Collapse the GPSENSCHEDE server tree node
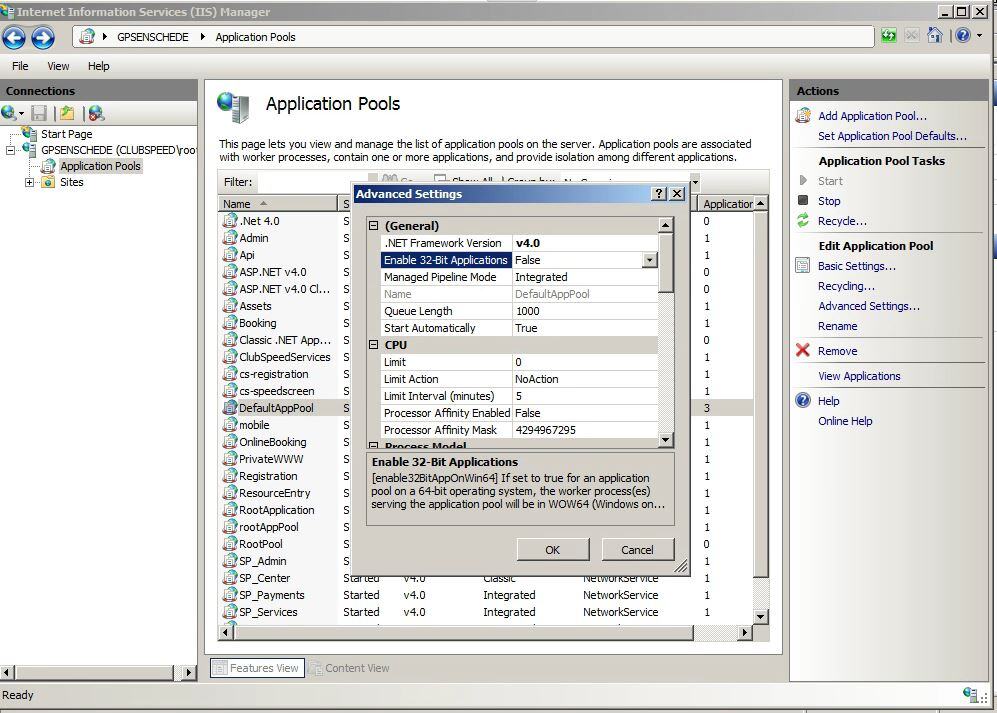997x713 pixels. point(10,150)
